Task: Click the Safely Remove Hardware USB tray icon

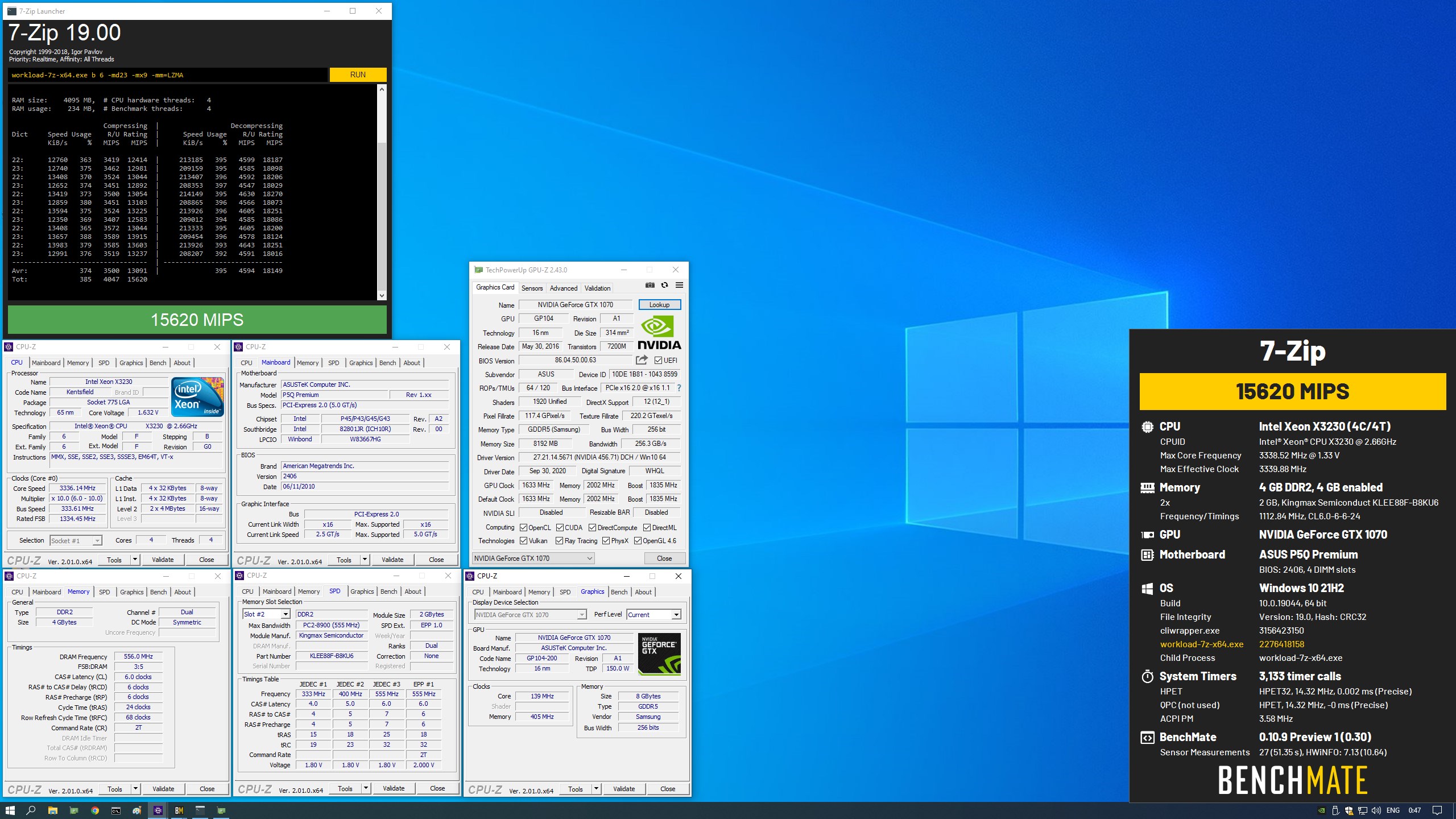Action: (x=1335, y=810)
